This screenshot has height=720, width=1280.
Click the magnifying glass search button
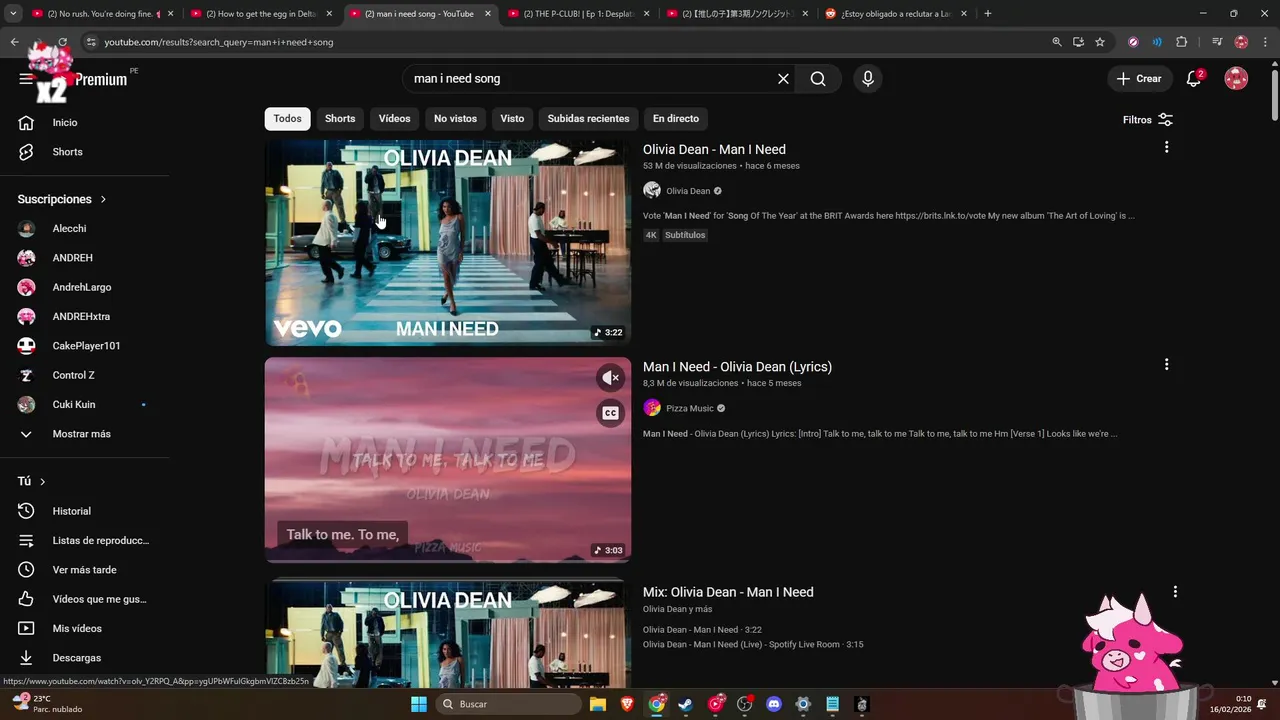(818, 79)
